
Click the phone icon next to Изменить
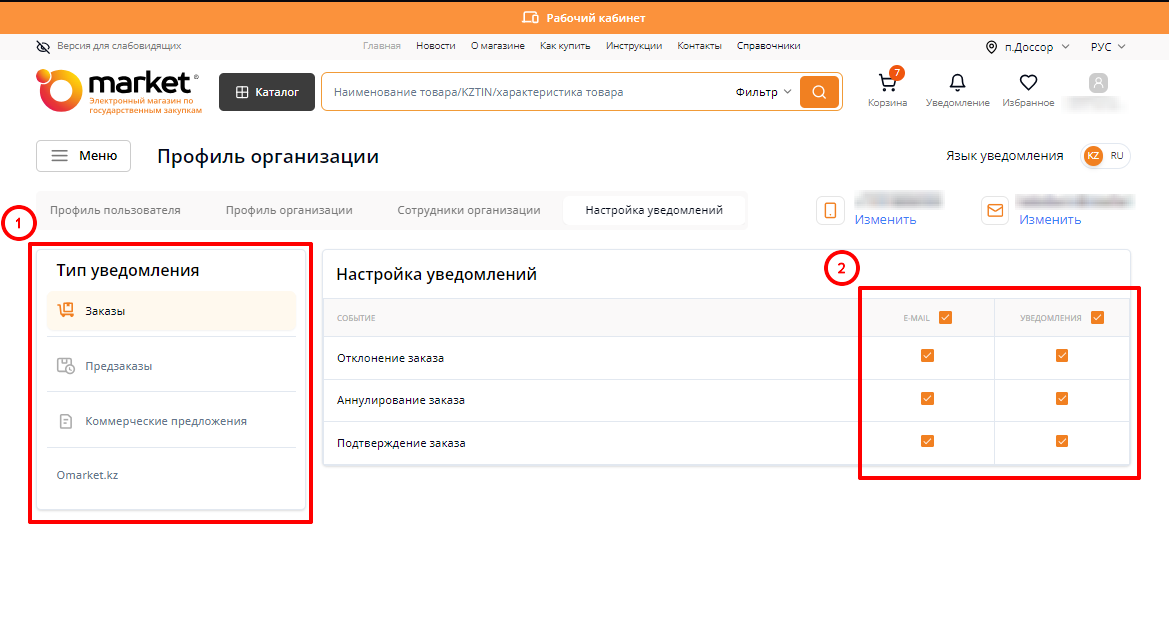830,210
